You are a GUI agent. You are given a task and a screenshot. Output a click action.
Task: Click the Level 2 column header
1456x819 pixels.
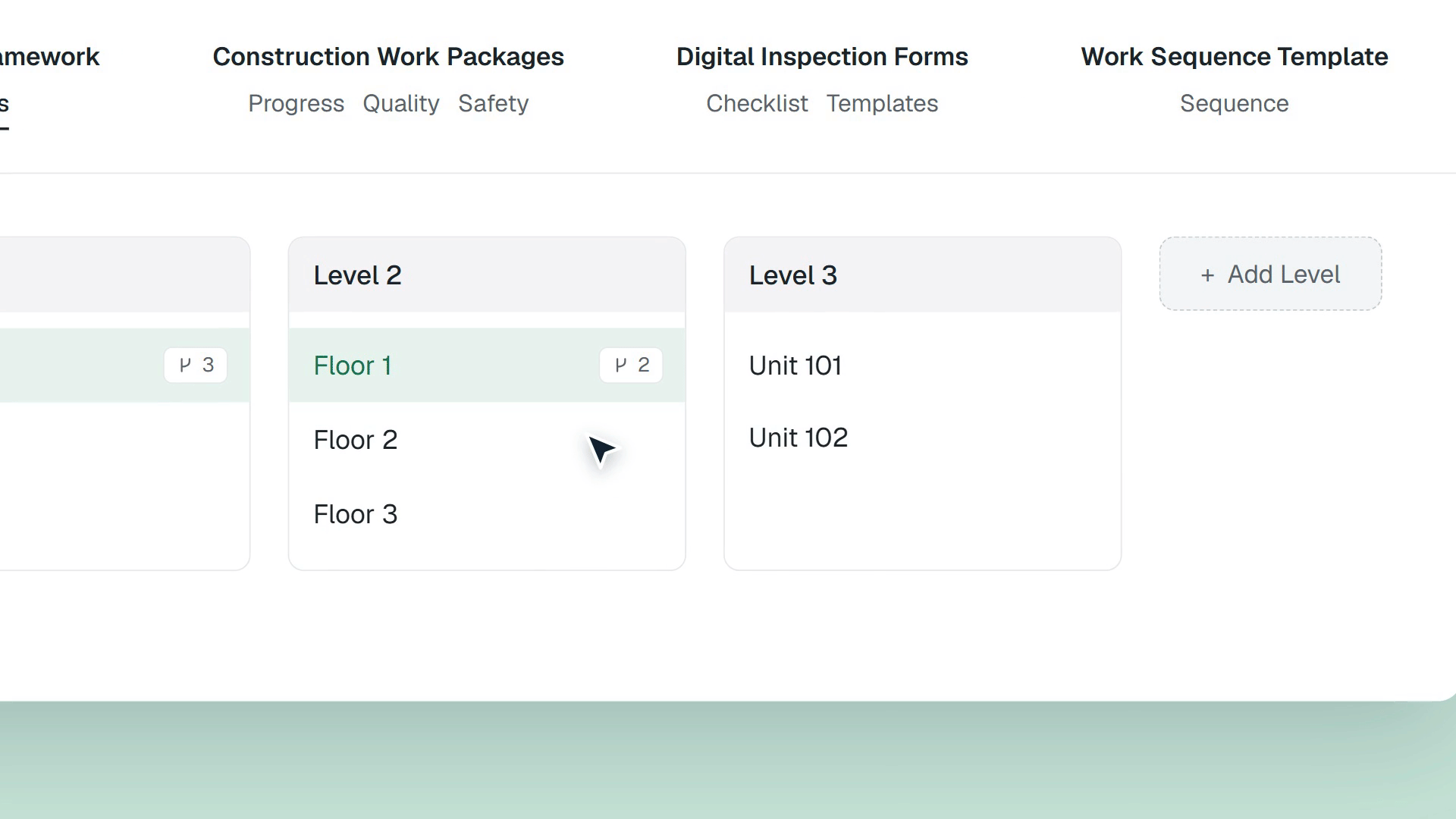(x=487, y=275)
